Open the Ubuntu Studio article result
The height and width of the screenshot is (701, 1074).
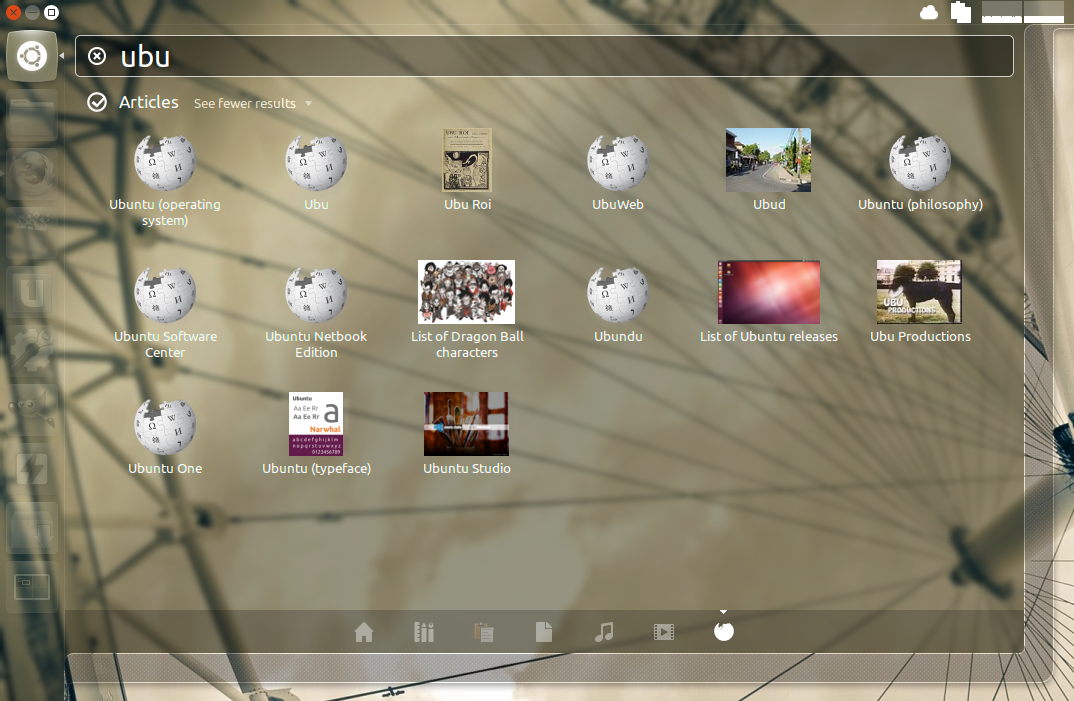click(x=467, y=434)
